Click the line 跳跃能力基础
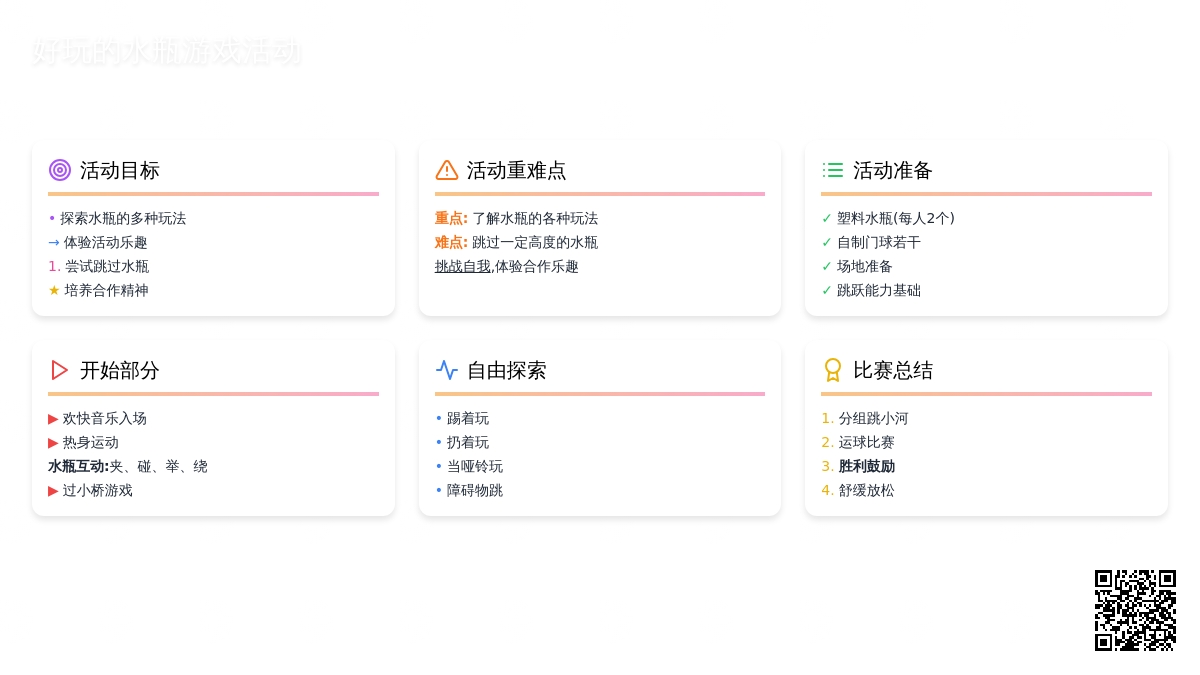This screenshot has height=675, width=1200. (879, 290)
